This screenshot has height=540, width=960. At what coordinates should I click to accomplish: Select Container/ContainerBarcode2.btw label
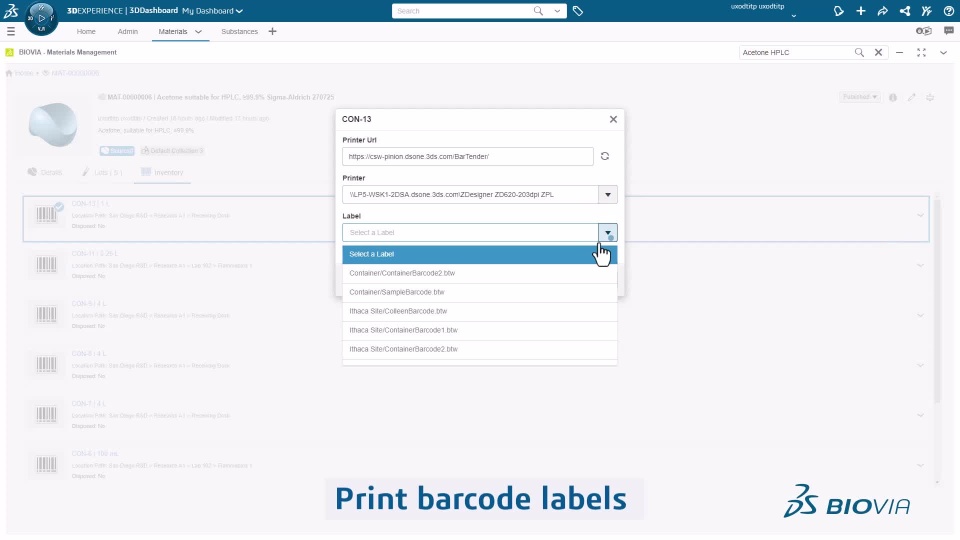click(479, 273)
